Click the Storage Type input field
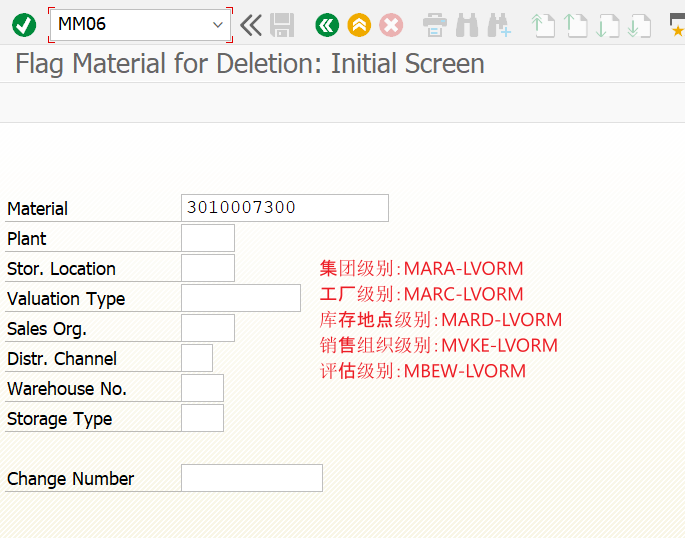Viewport: 685px width, 538px height. click(x=202, y=418)
